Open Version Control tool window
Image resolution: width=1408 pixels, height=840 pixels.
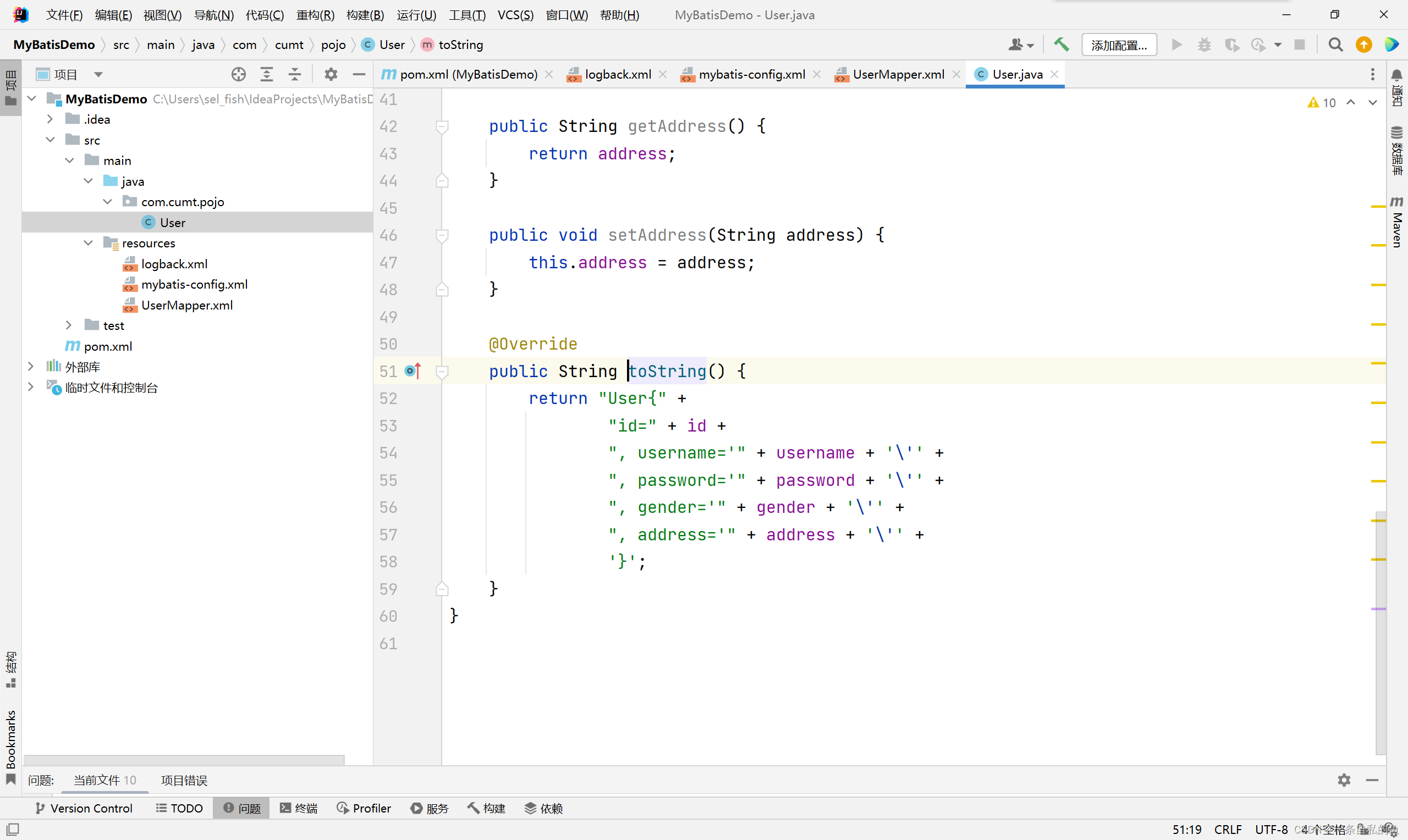click(x=84, y=808)
